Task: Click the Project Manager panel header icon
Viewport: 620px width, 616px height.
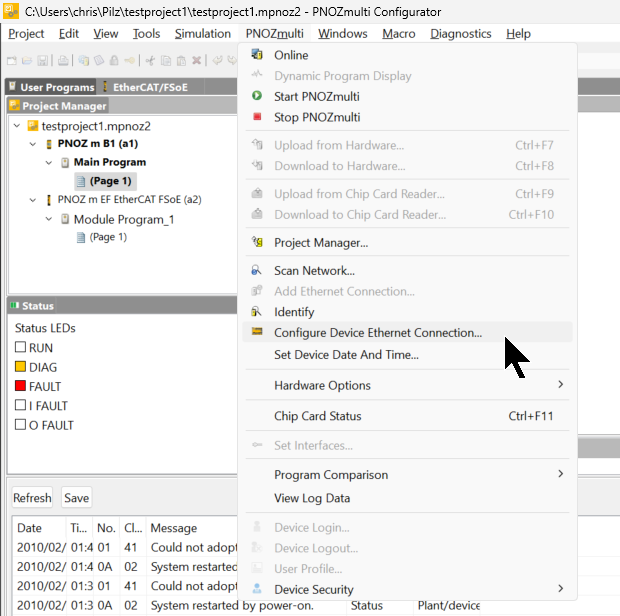Action: click(15, 105)
